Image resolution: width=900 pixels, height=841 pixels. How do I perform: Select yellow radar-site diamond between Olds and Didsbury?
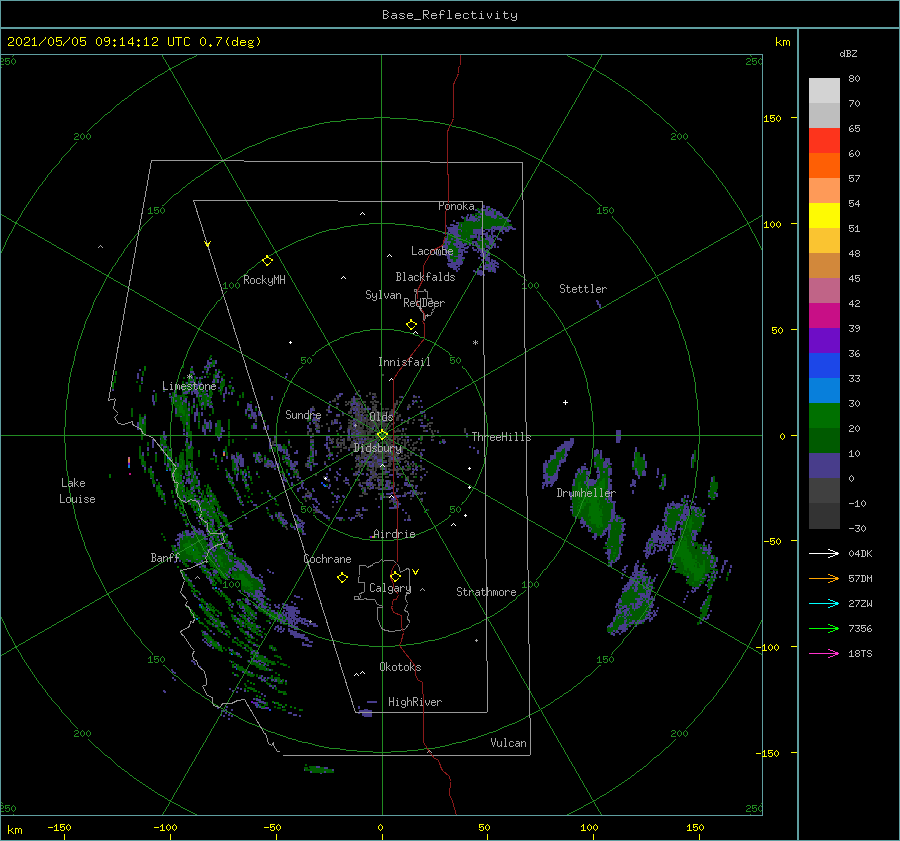click(x=382, y=435)
